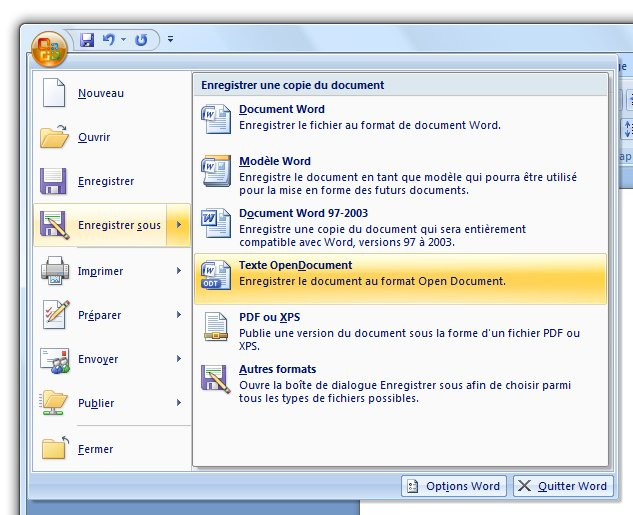The height and width of the screenshot is (515, 633).
Task: Click the Préparer document icon
Action: coord(54,315)
